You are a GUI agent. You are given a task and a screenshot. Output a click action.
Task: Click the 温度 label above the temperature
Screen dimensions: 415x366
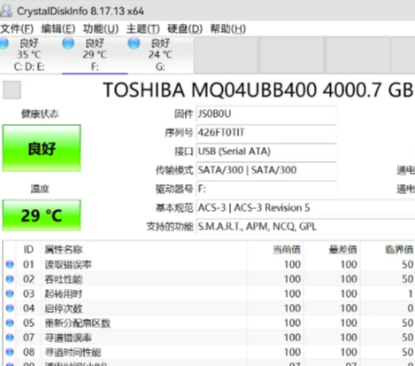point(40,189)
